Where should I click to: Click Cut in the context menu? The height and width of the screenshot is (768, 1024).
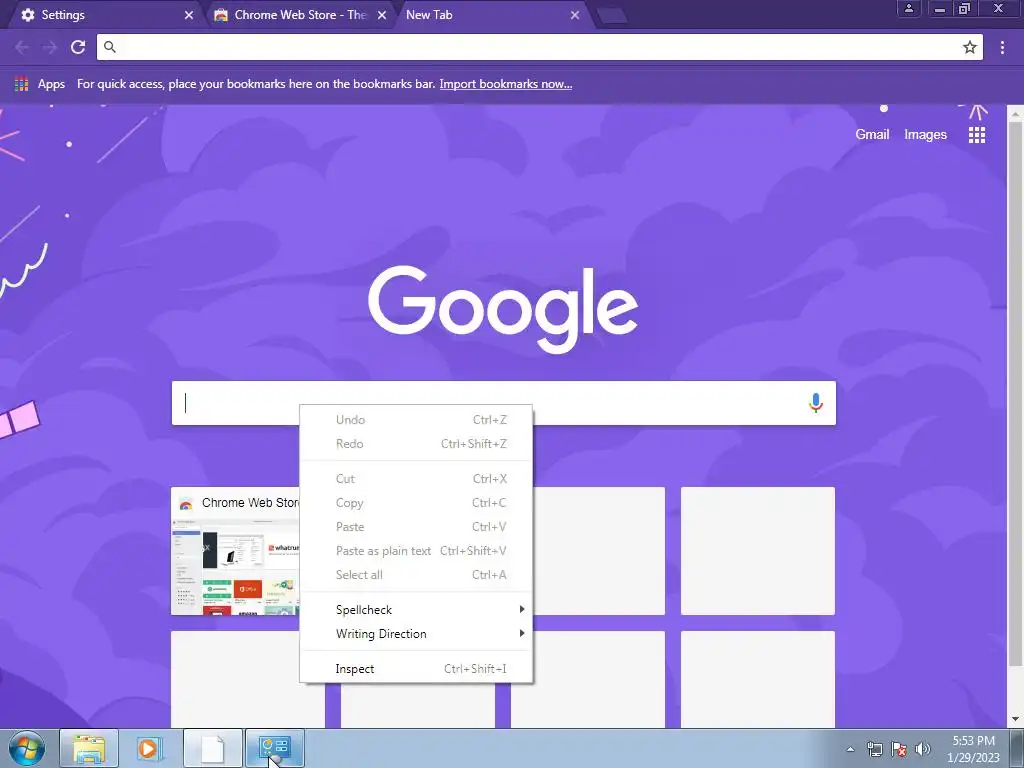click(416, 479)
